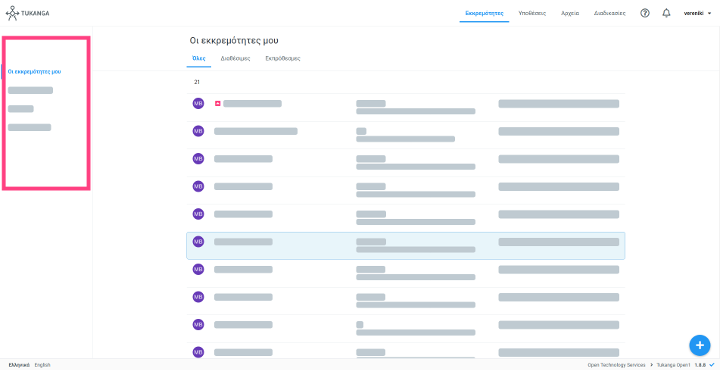Click Open Technology Services footer link
This screenshot has width=720, height=370.
point(616,365)
